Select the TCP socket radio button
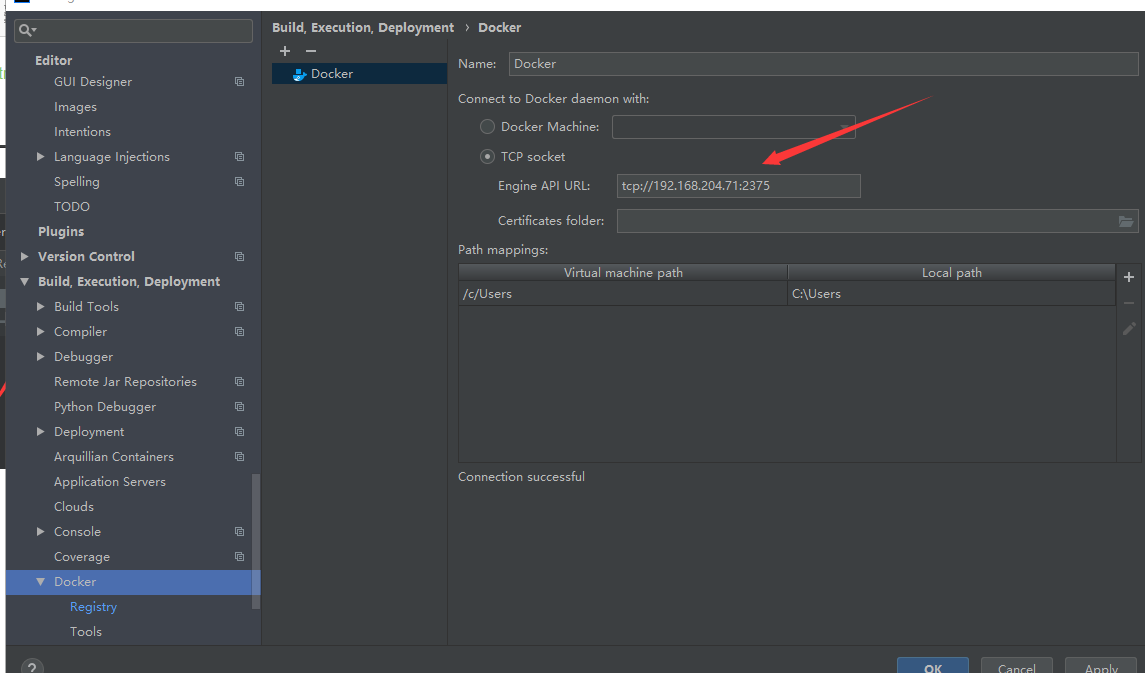 487,156
